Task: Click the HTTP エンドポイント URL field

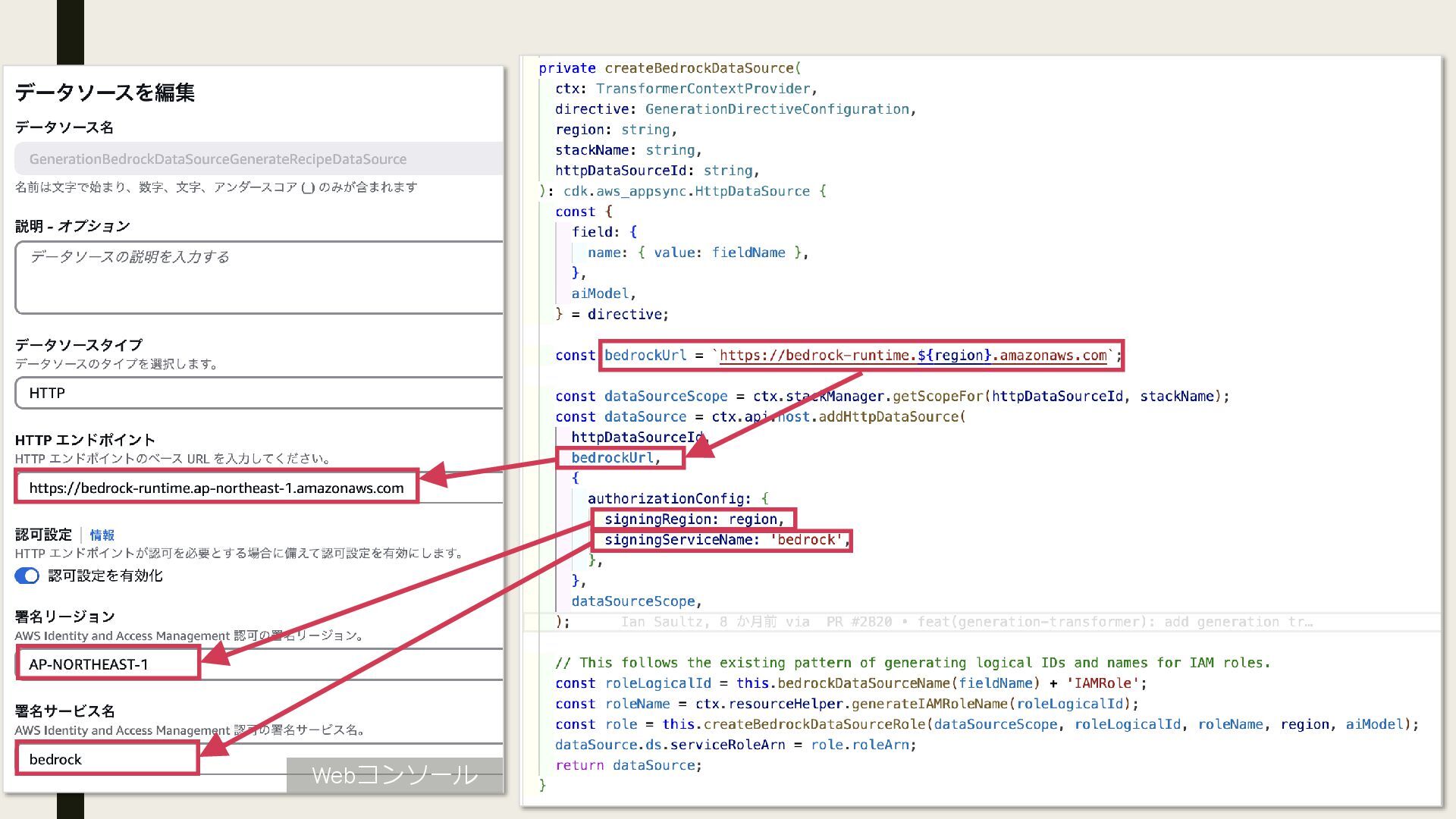Action: tap(216, 488)
